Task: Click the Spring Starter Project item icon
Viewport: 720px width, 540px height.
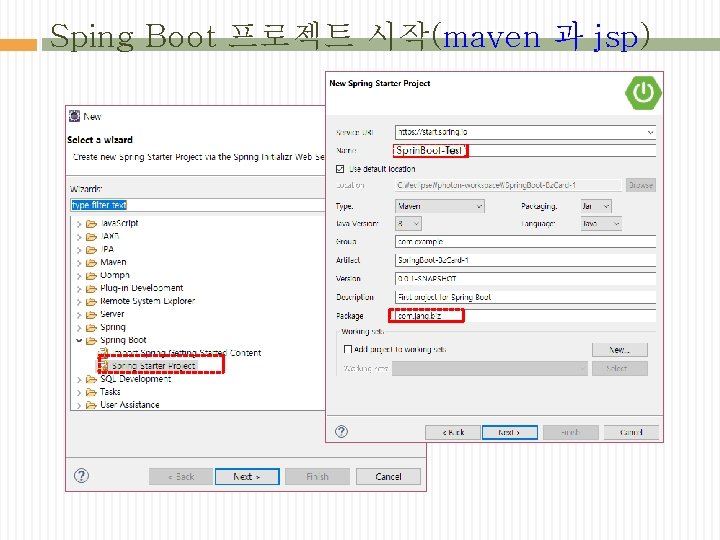Action: [104, 366]
